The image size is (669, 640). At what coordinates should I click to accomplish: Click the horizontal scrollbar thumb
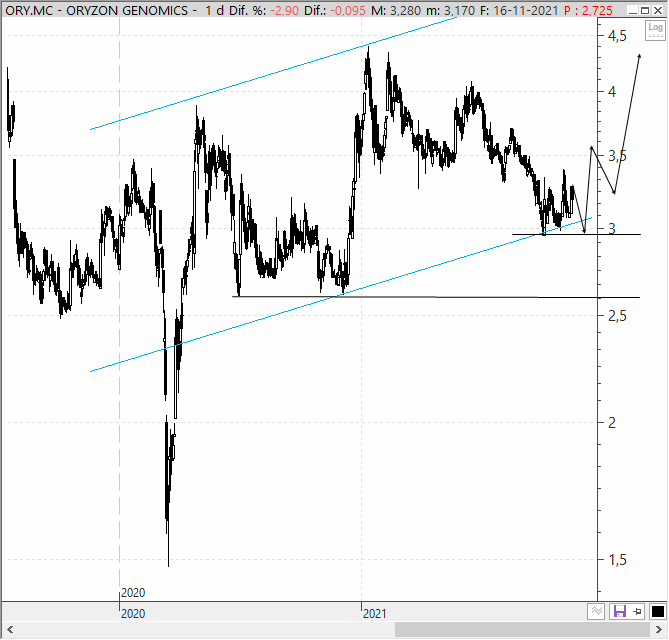point(523,629)
